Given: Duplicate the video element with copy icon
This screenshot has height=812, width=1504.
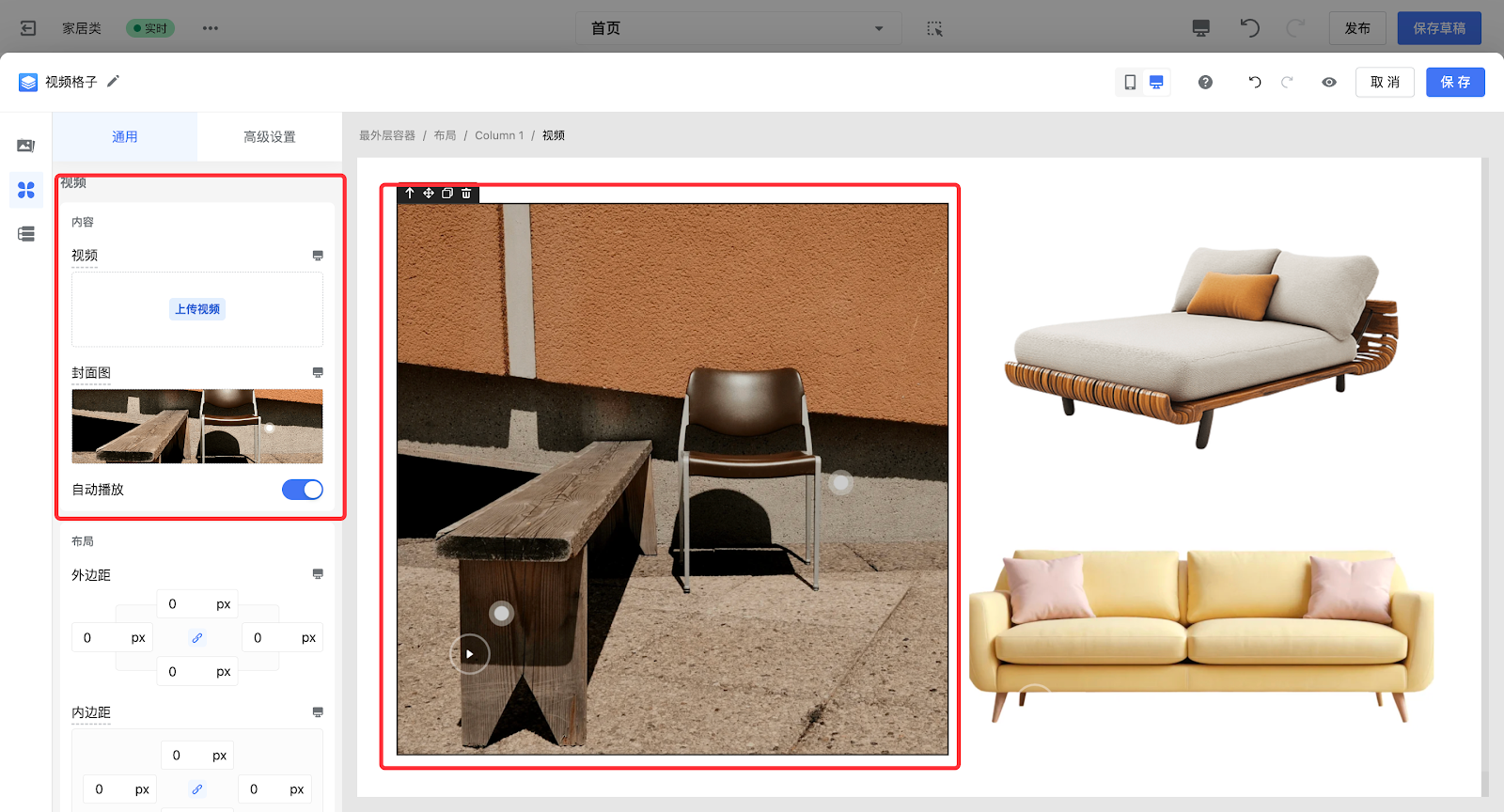Looking at the screenshot, I should click(447, 194).
